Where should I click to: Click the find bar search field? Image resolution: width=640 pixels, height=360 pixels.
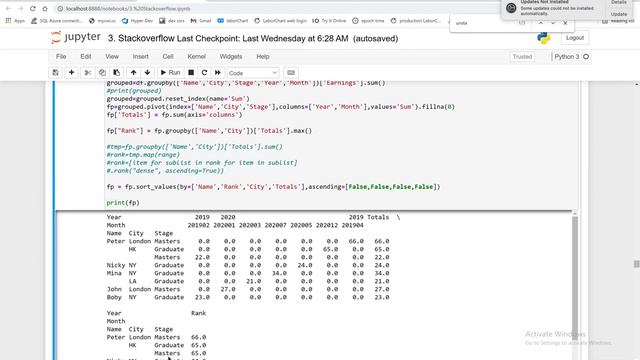pos(484,23)
